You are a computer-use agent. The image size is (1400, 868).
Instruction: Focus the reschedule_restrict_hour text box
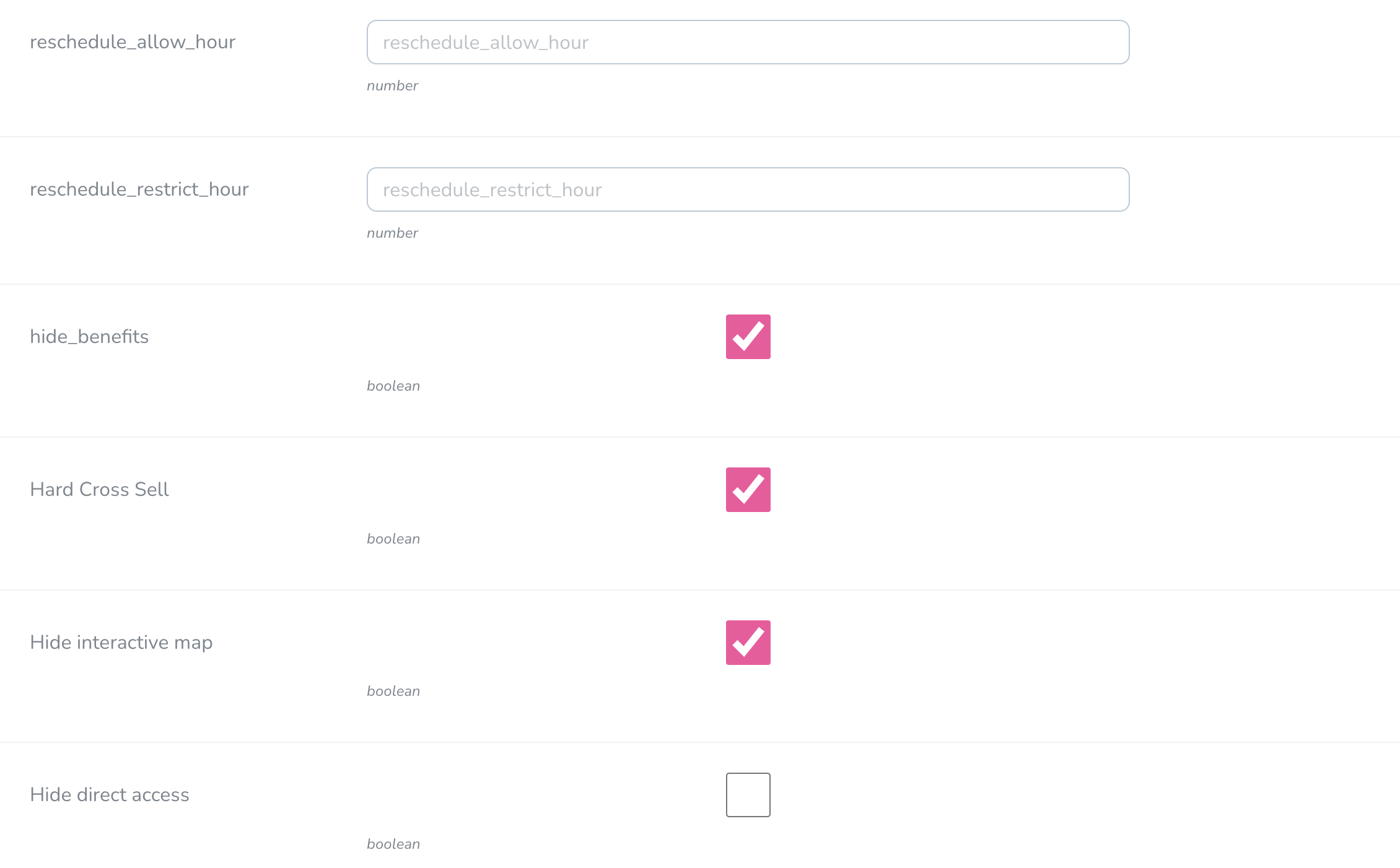coord(748,189)
